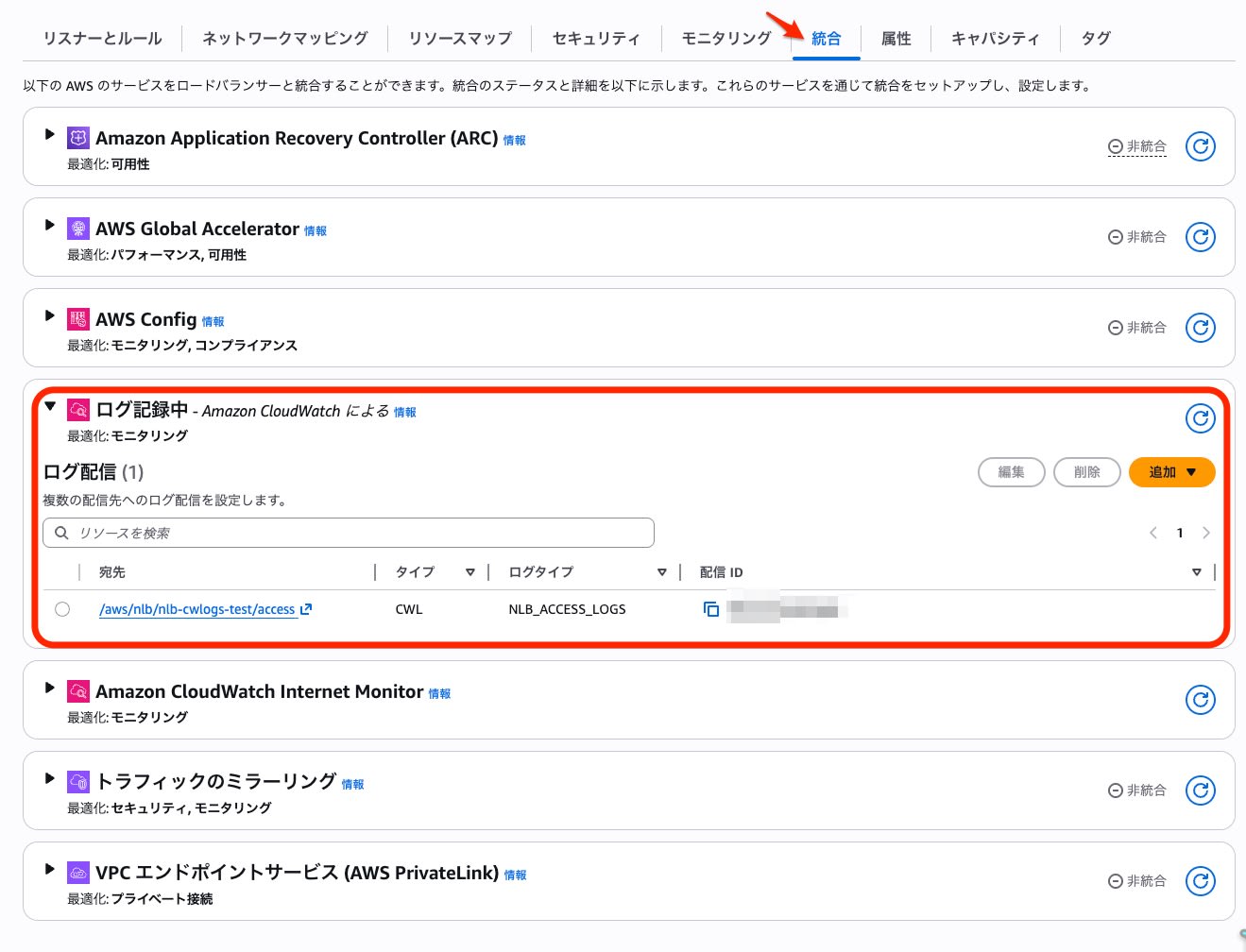Click the CWL type cell
The height and width of the screenshot is (952, 1246).
click(409, 609)
